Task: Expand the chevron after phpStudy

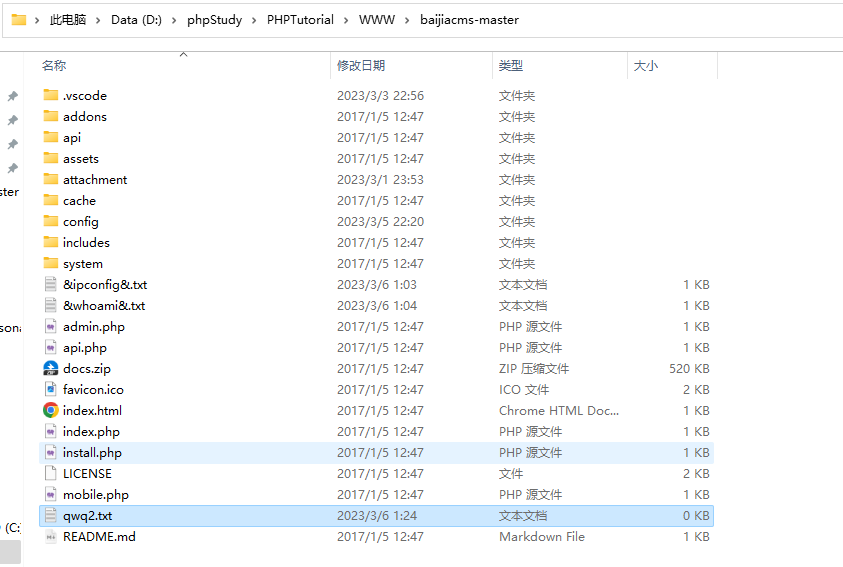Action: coord(255,20)
